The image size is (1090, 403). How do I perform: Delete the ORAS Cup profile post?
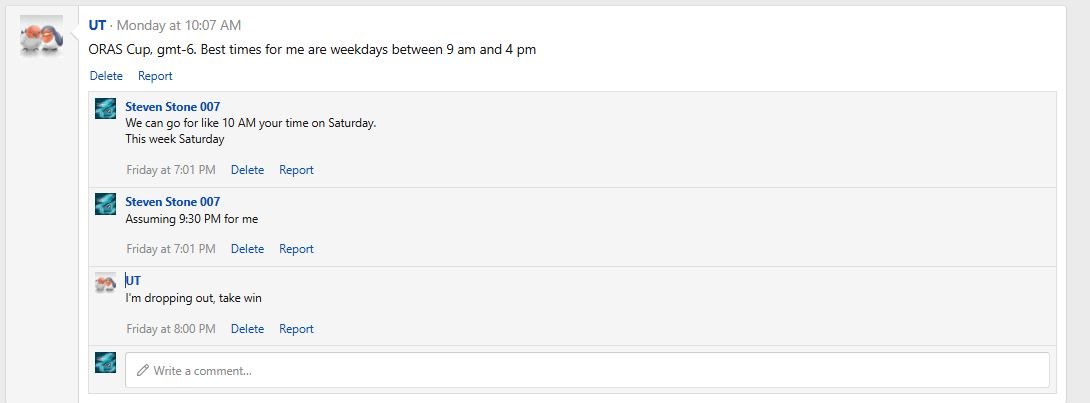pos(106,76)
